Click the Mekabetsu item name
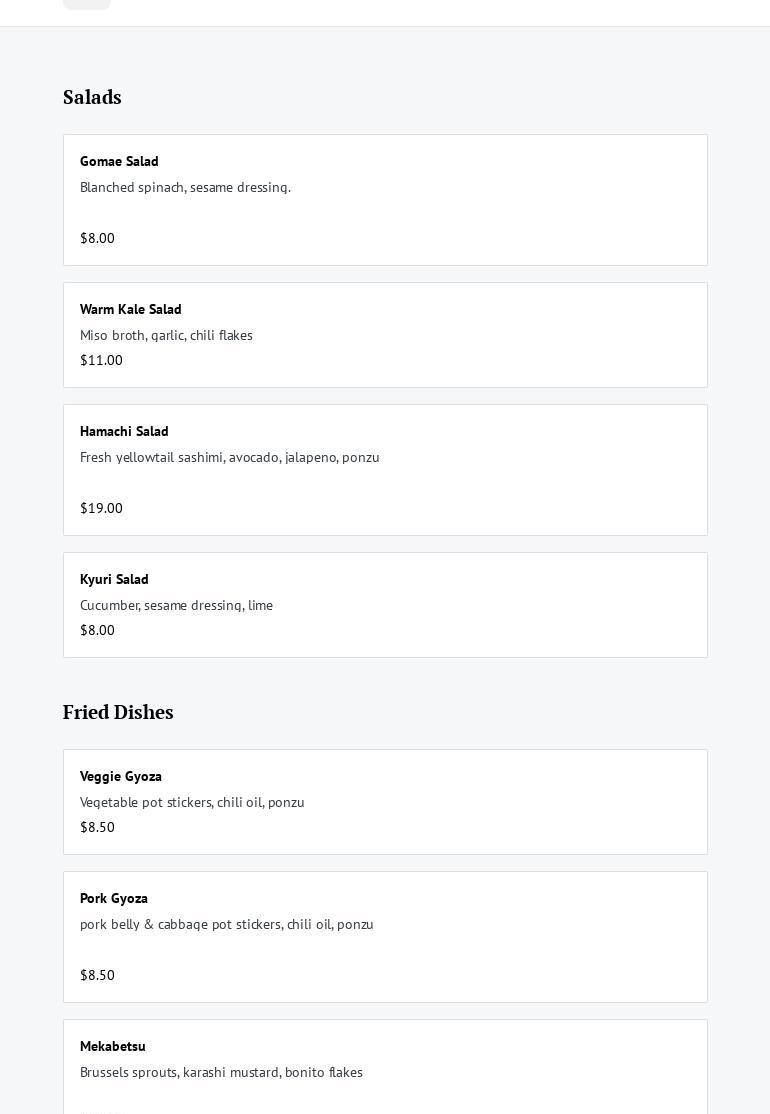Image resolution: width=770 pixels, height=1114 pixels. pyautogui.click(x=113, y=1046)
